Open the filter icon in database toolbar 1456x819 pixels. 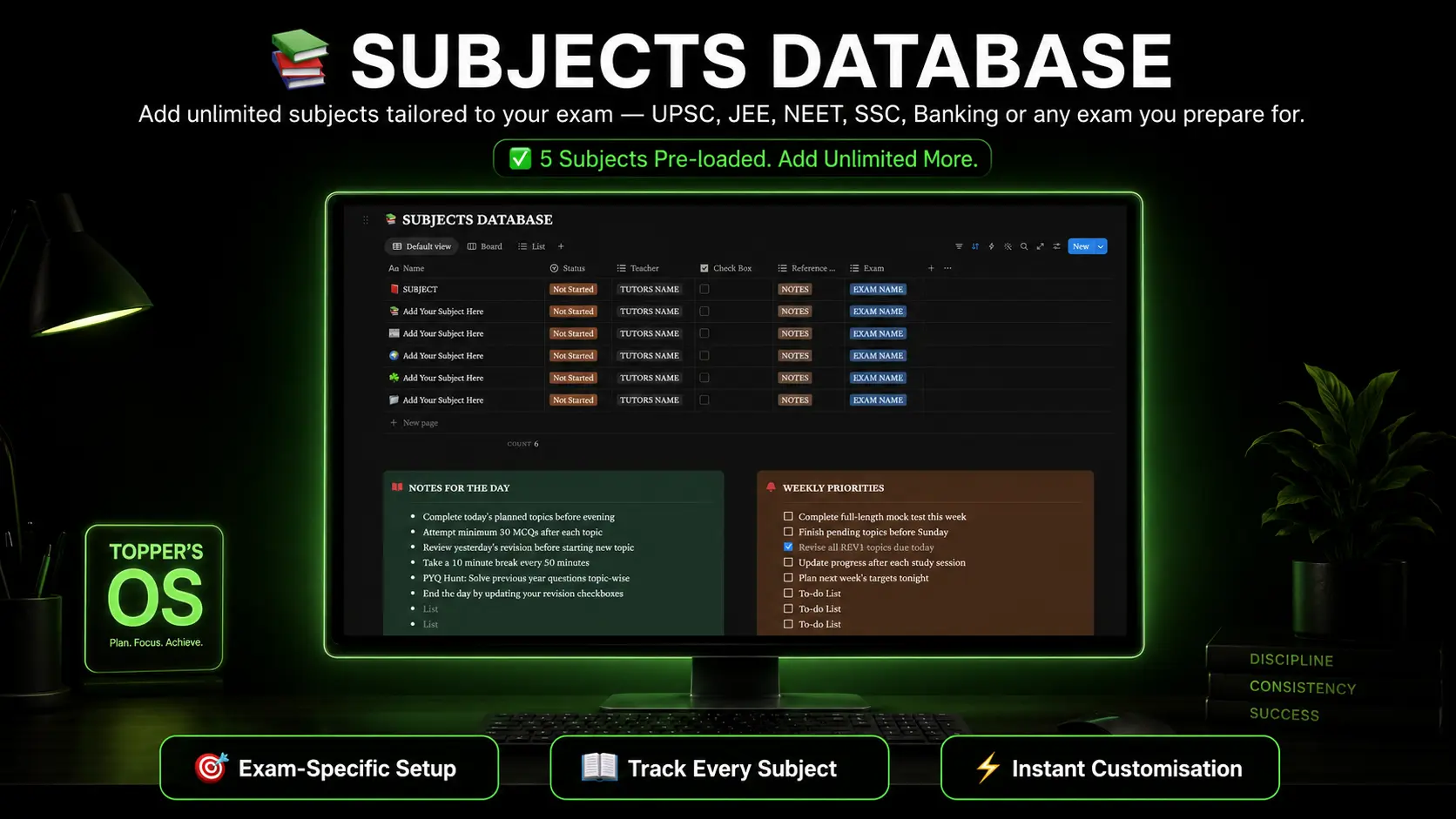pos(959,246)
